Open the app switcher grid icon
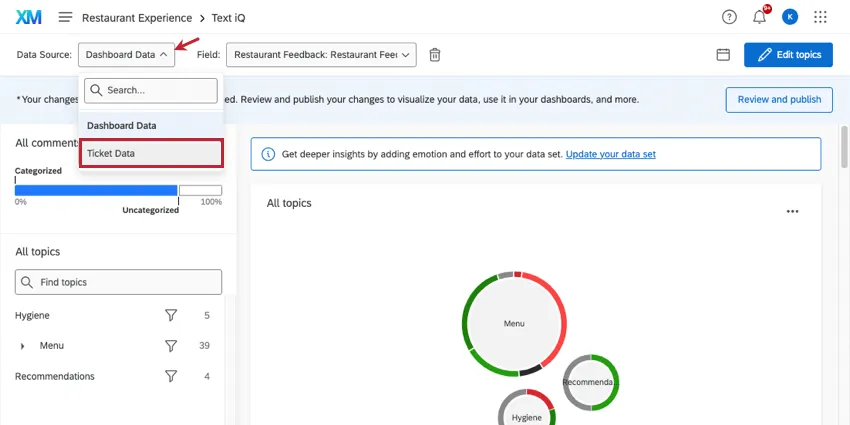The image size is (850, 425). 821,17
